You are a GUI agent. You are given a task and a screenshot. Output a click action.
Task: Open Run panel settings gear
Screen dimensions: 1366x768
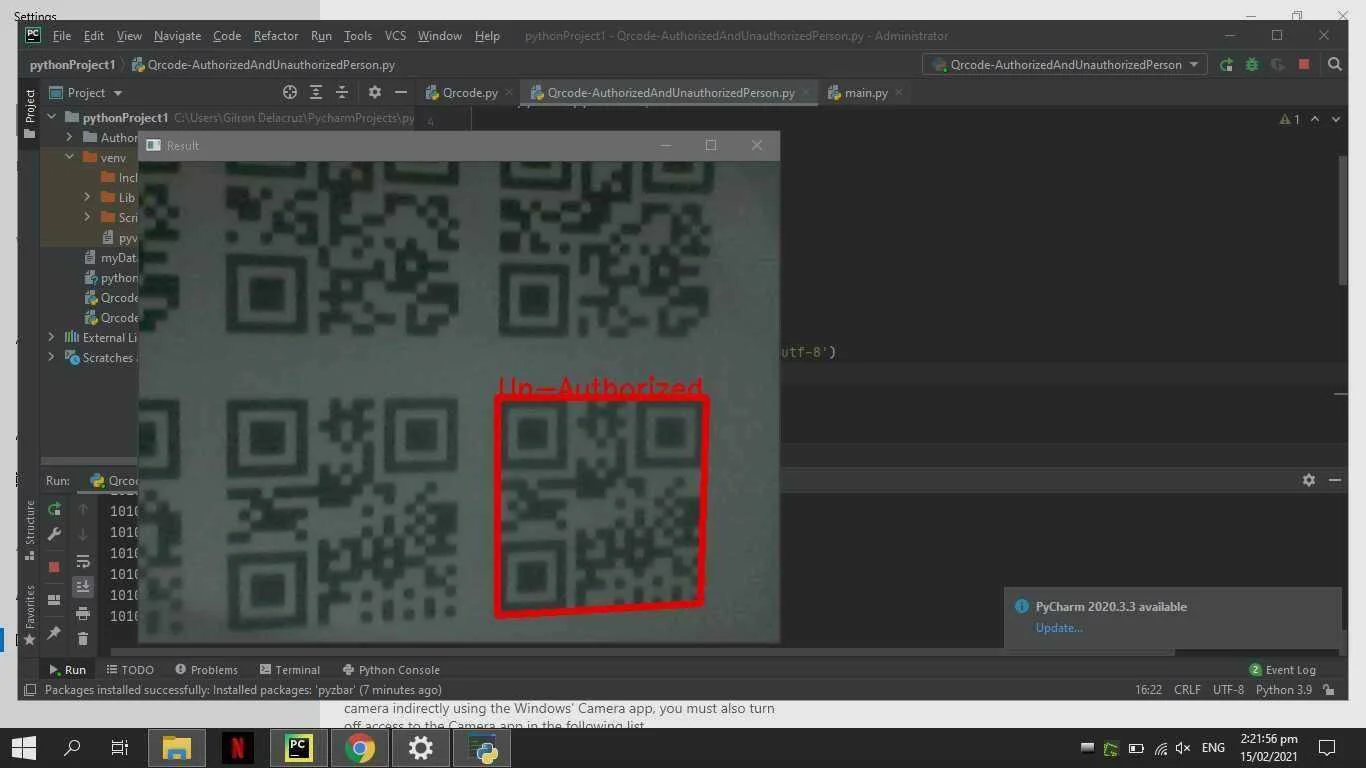1308,480
